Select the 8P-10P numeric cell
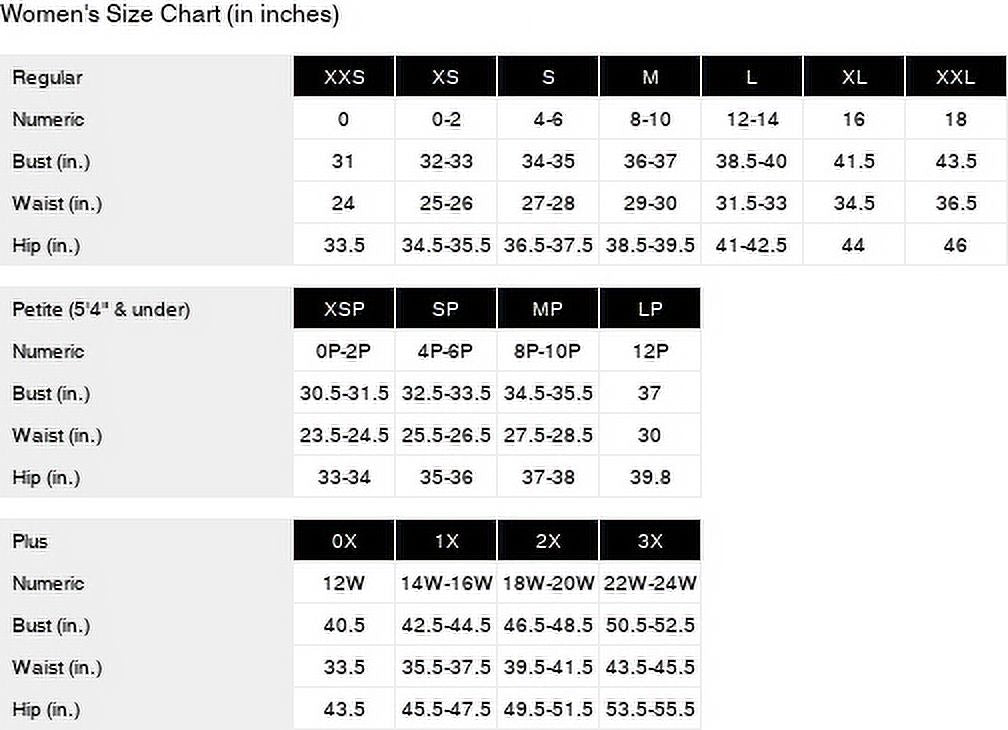1008x730 pixels. click(x=548, y=351)
